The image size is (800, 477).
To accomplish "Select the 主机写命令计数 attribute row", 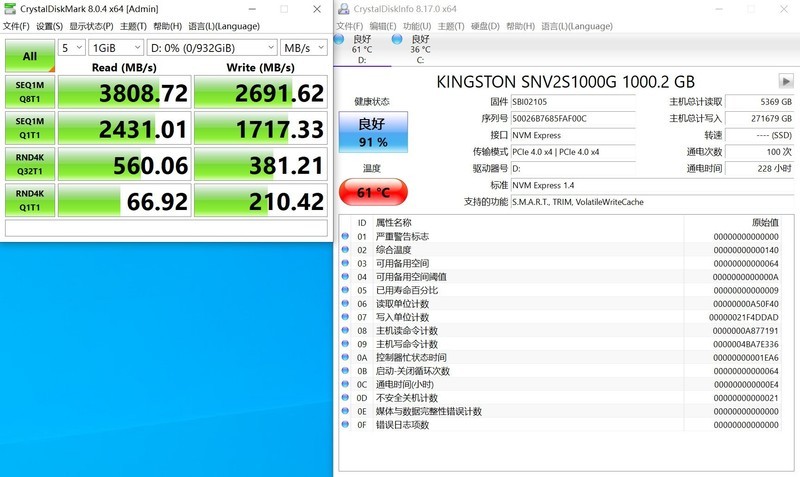I will (561, 344).
